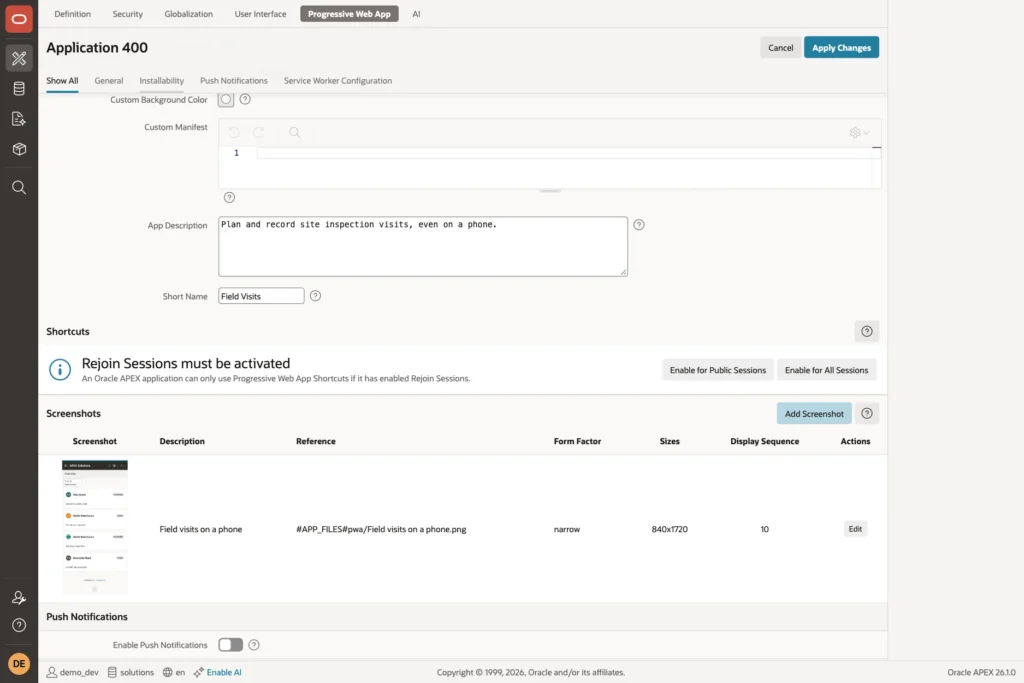Click find icon in Custom Manifest editor

pos(295,132)
